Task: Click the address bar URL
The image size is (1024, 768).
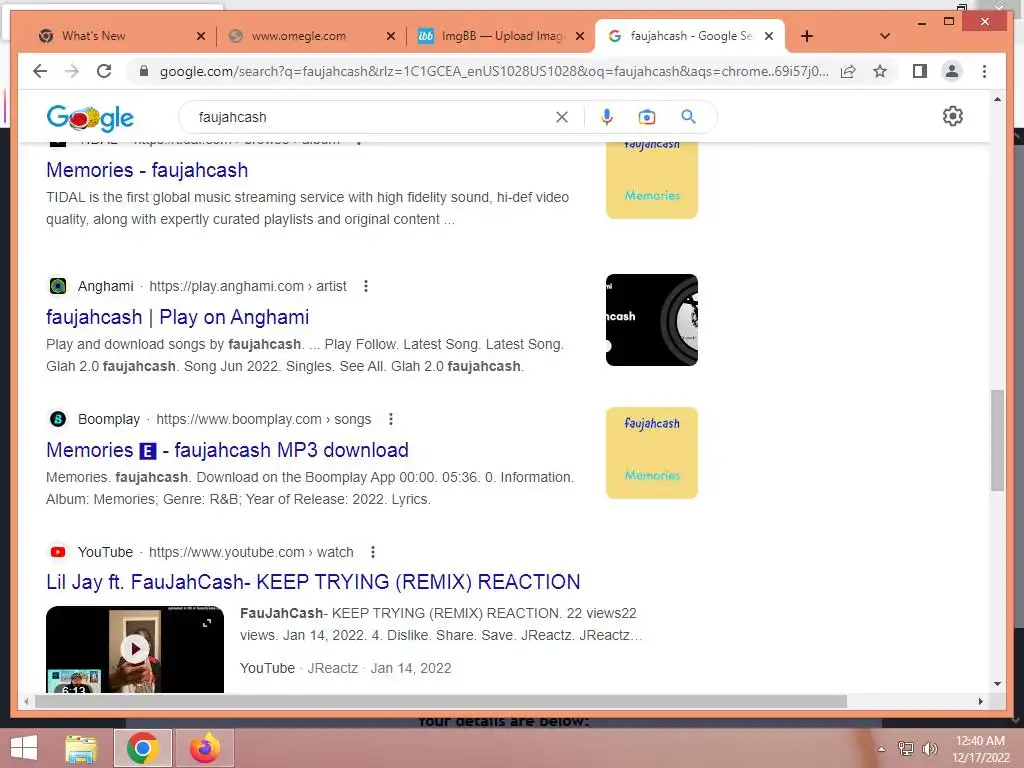Action: pos(494,71)
